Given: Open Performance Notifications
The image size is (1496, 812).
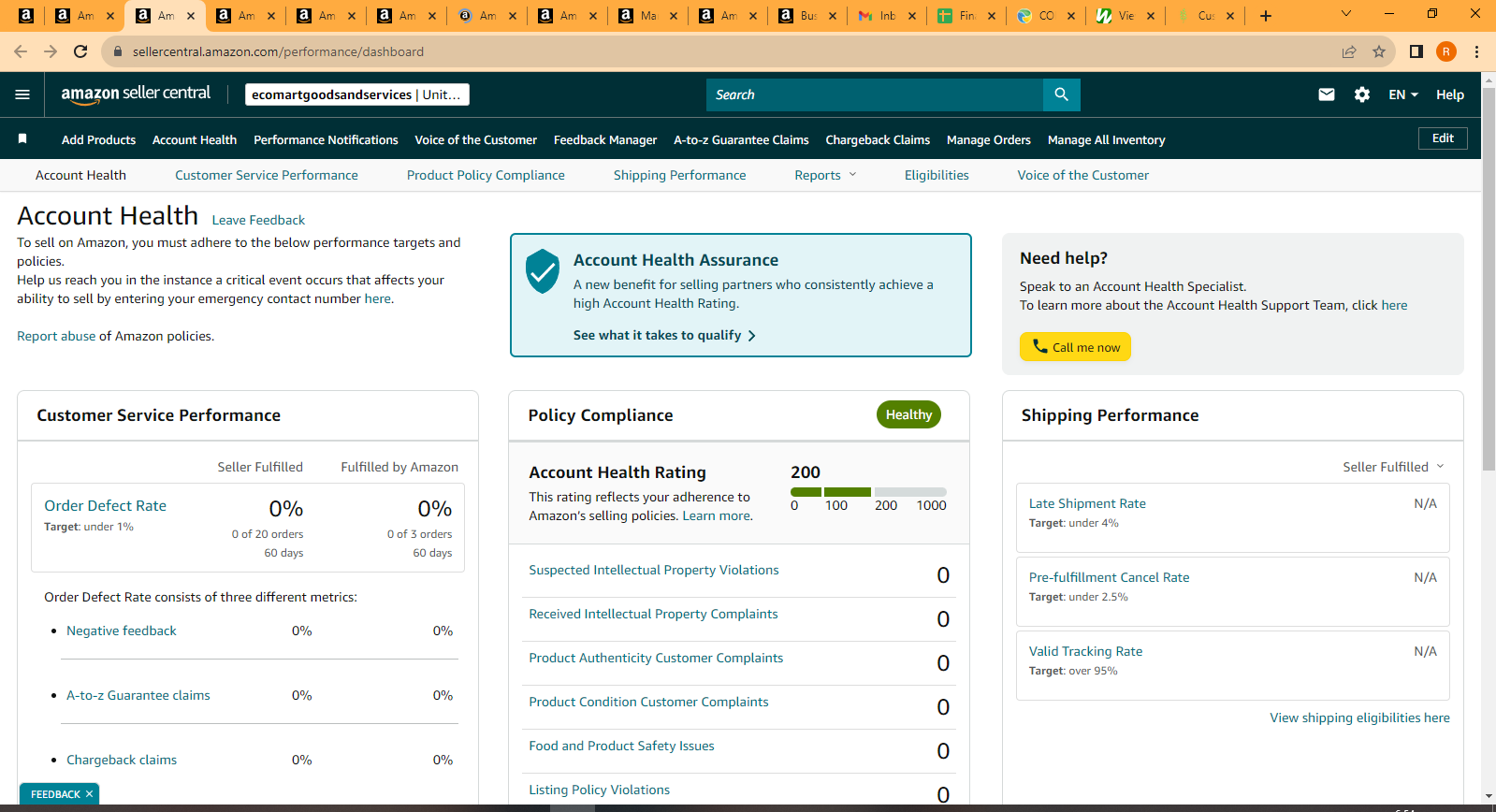Looking at the screenshot, I should (326, 139).
